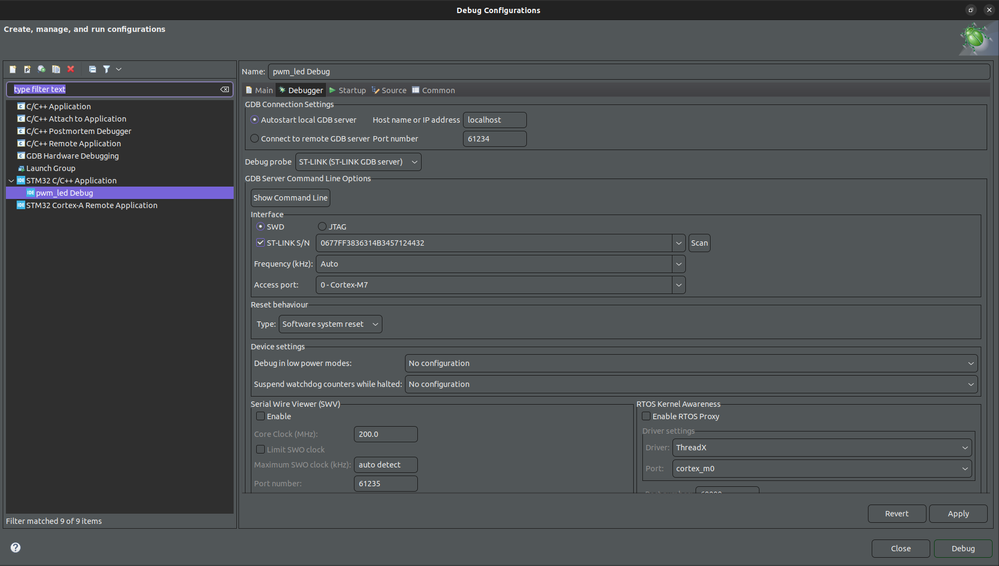Click the Revert button
This screenshot has height=566, width=999.
[896, 514]
